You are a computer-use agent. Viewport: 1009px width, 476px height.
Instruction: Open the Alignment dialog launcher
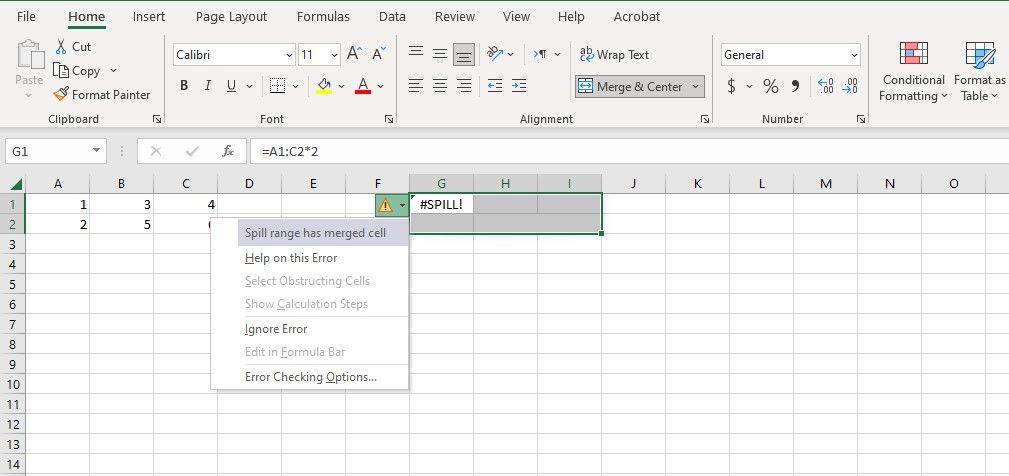tap(705, 119)
